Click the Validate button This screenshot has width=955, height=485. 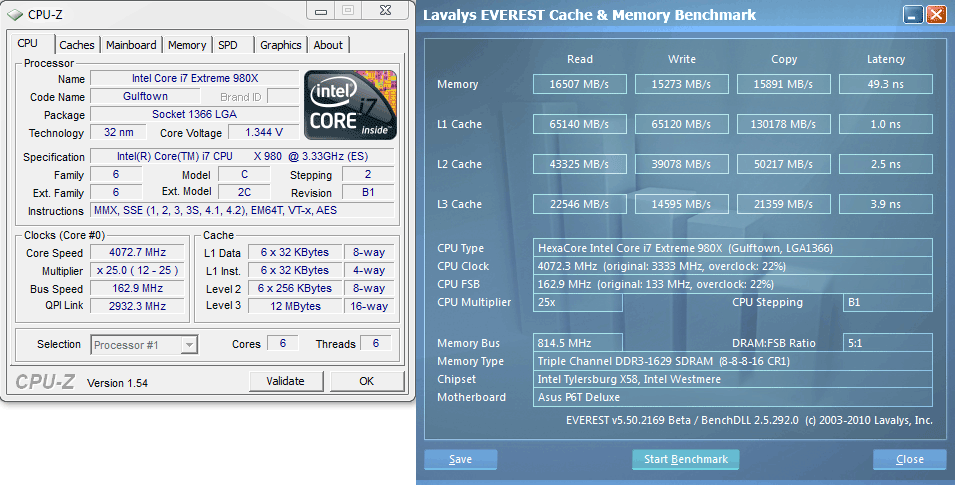tap(286, 381)
